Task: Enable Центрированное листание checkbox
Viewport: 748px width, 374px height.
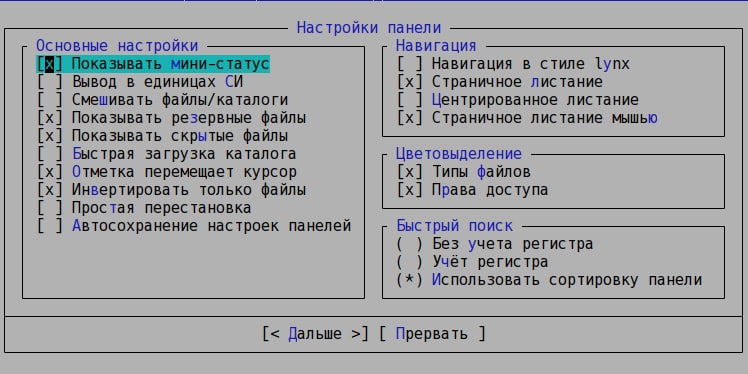Action: pyautogui.click(x=518, y=100)
